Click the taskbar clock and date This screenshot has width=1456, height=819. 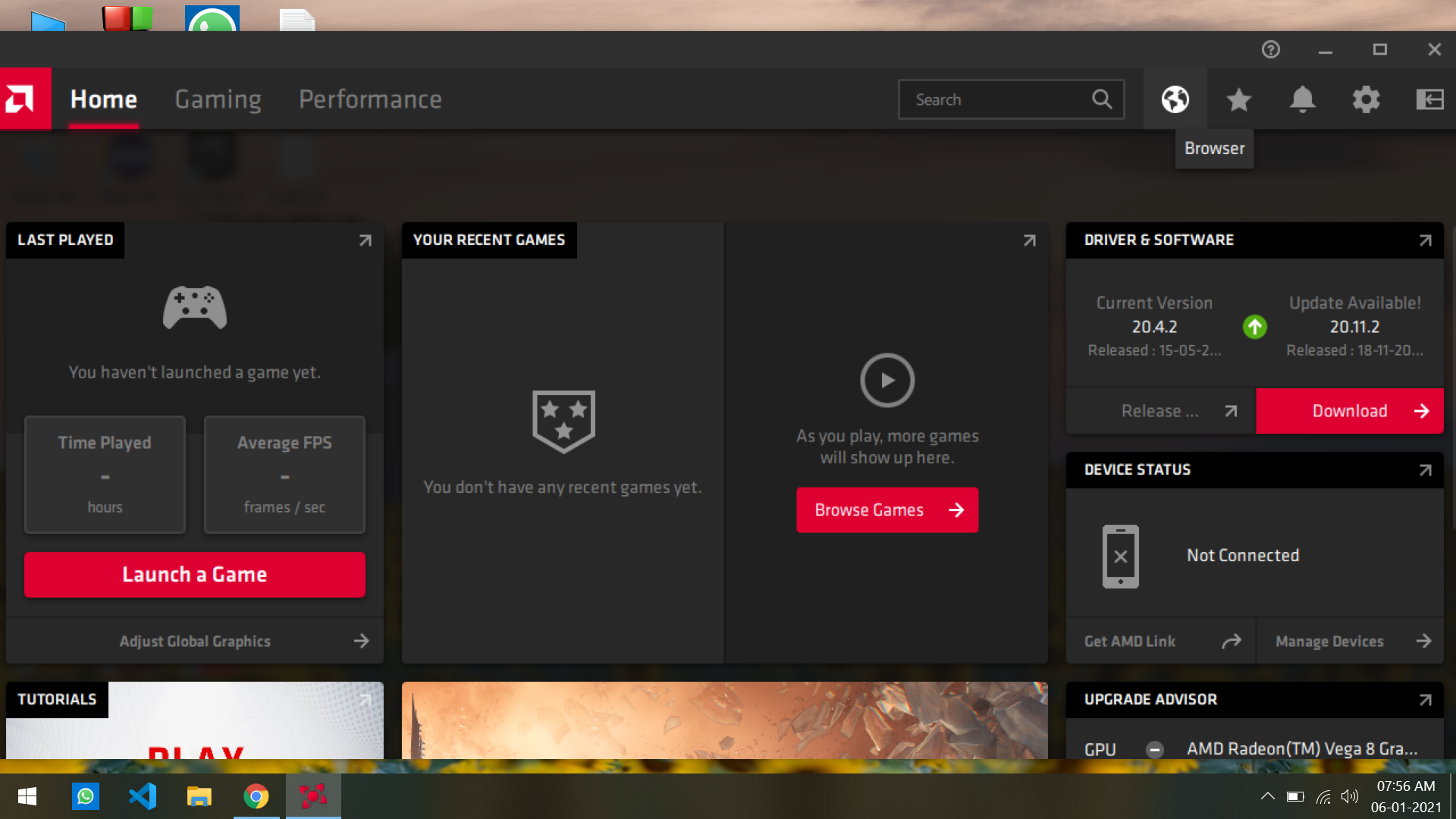[1406, 796]
